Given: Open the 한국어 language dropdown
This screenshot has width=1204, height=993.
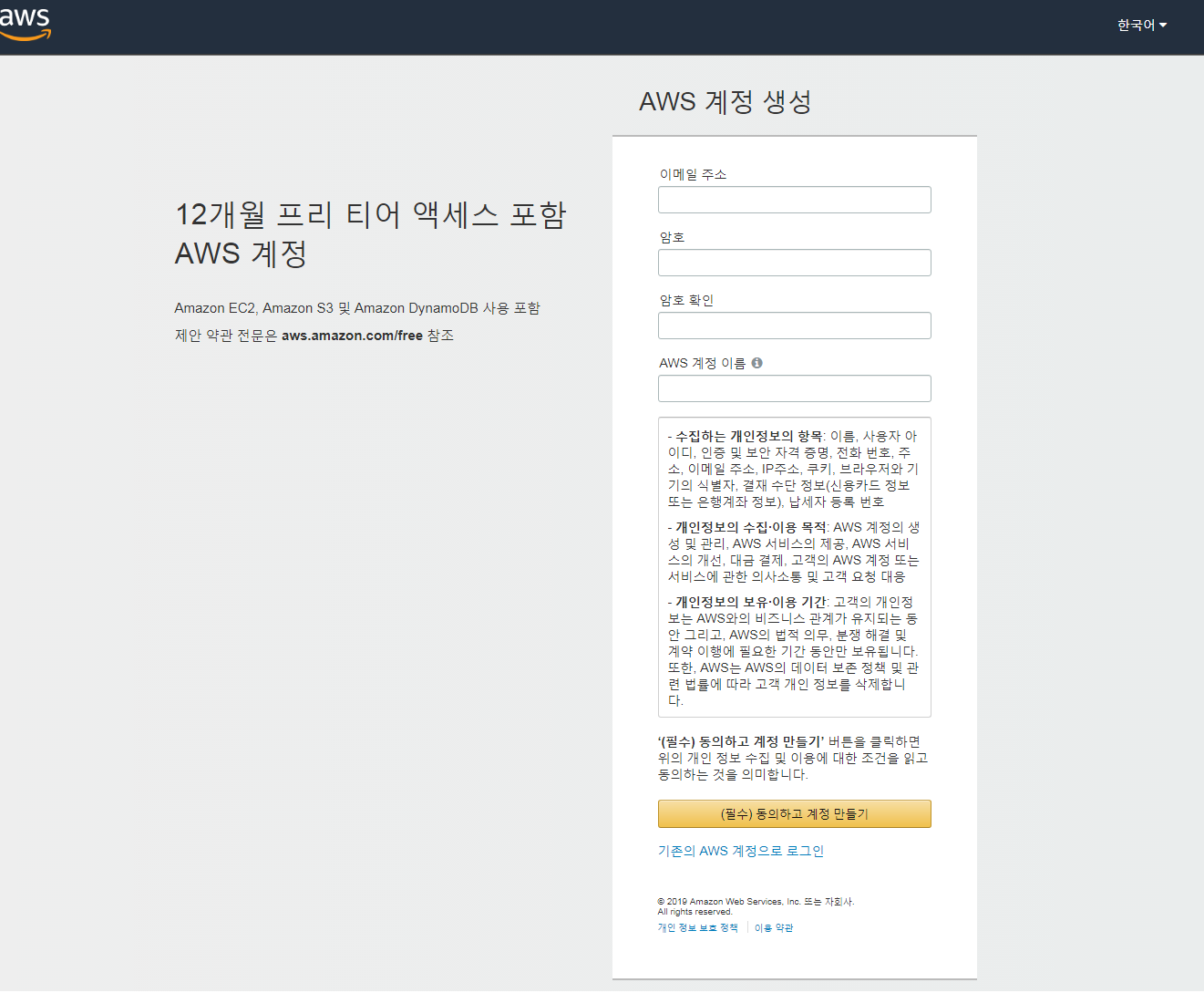Looking at the screenshot, I should (x=1142, y=26).
